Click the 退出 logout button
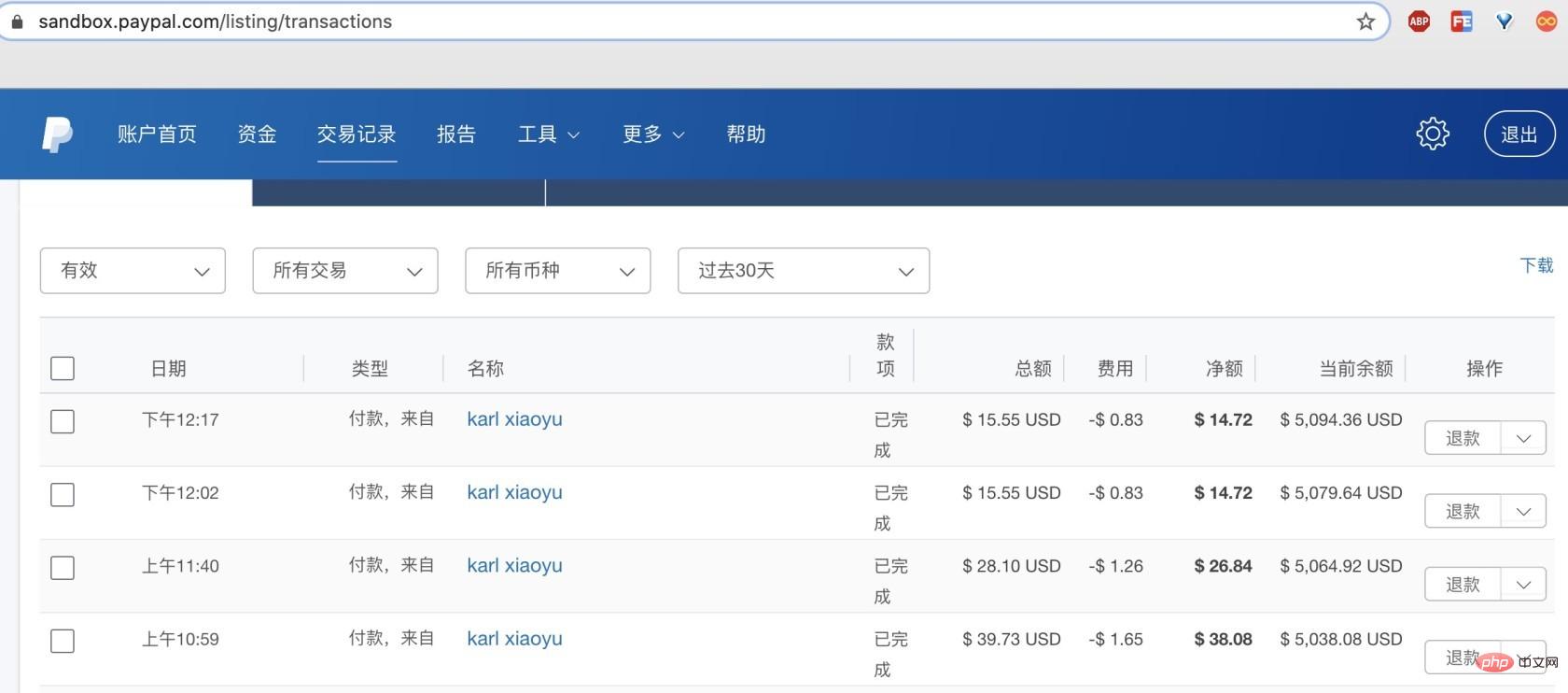 coord(1519,134)
